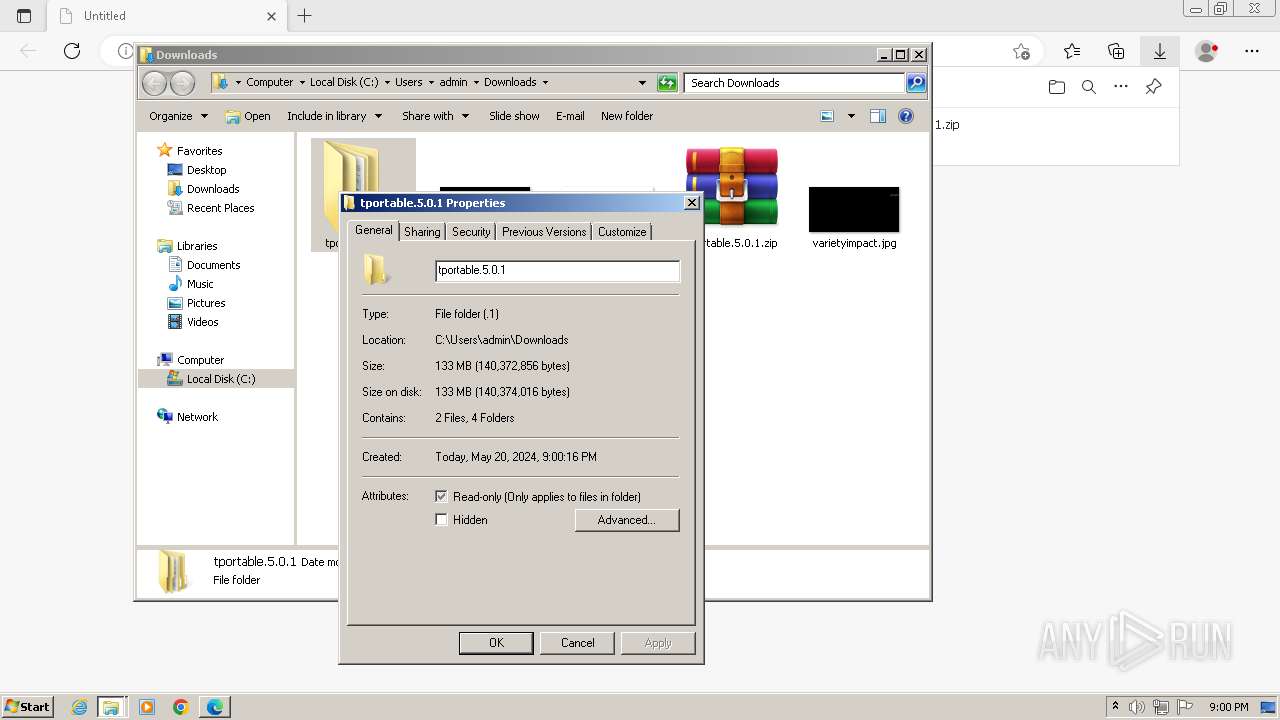
Task: Open Edge from the taskbar
Action: coord(214,707)
